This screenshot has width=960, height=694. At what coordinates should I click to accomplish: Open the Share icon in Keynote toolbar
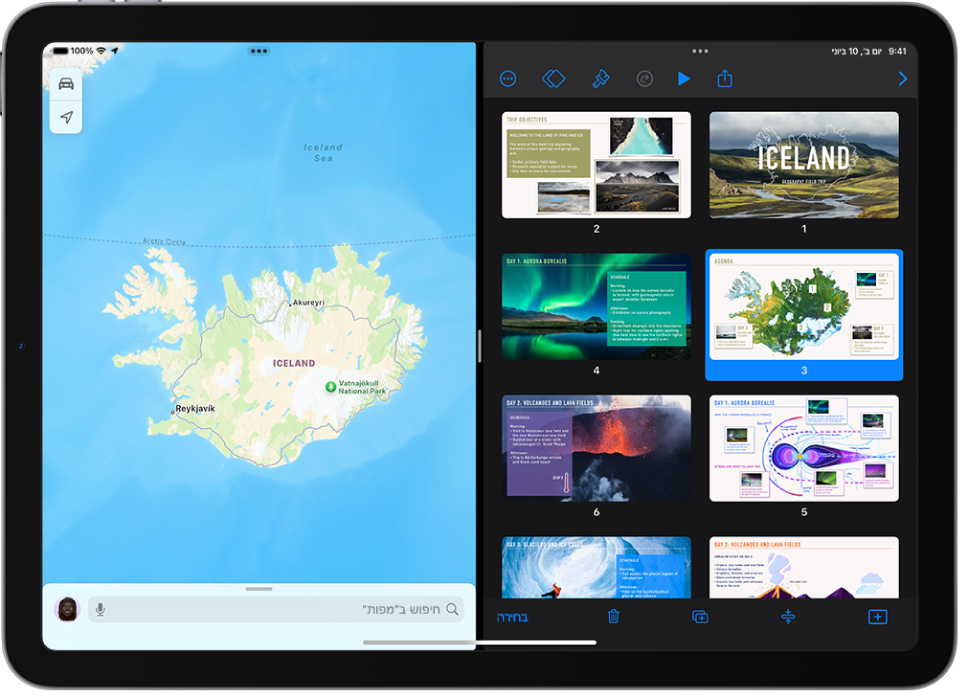tap(725, 79)
